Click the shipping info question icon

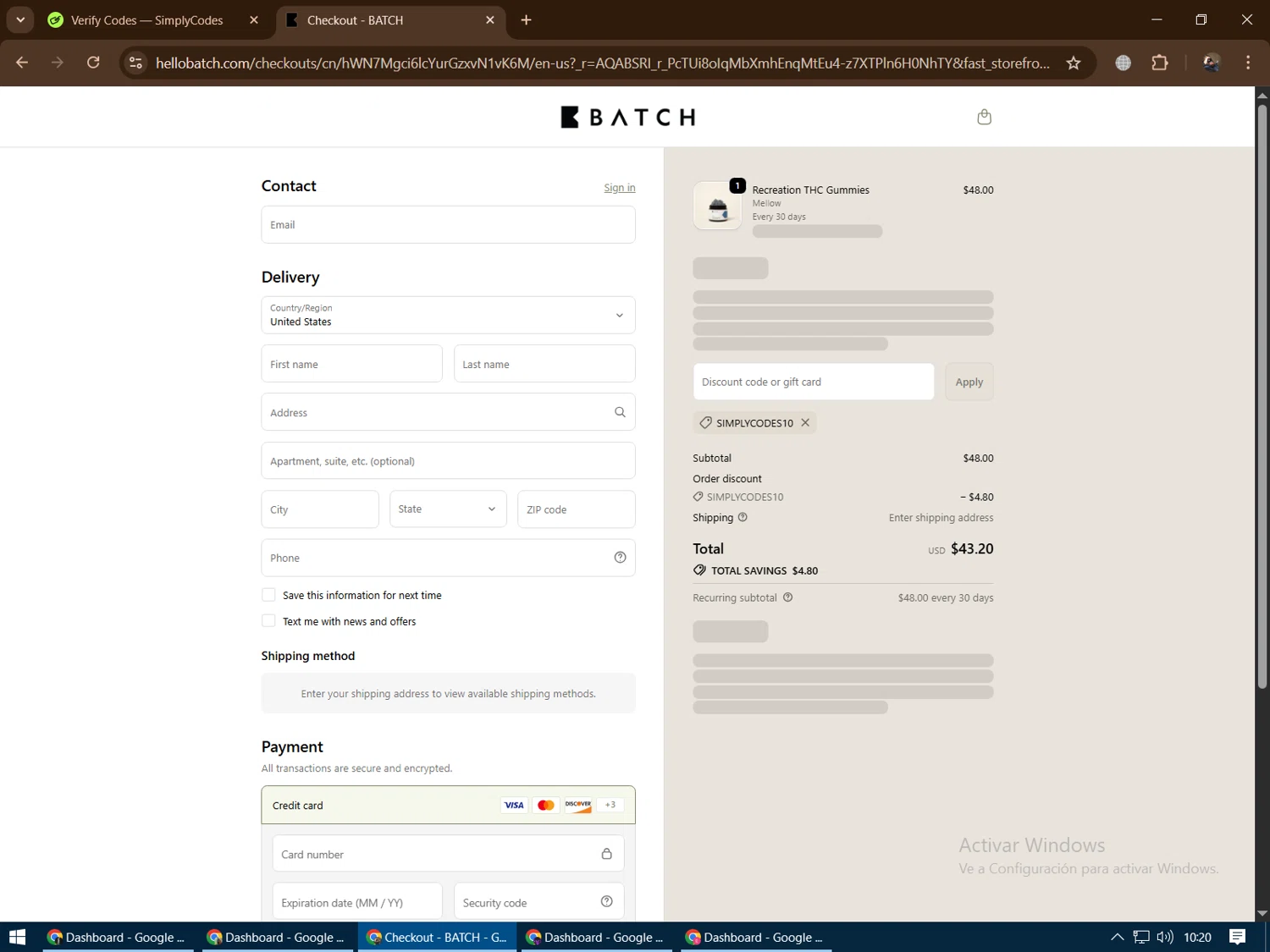click(x=743, y=517)
